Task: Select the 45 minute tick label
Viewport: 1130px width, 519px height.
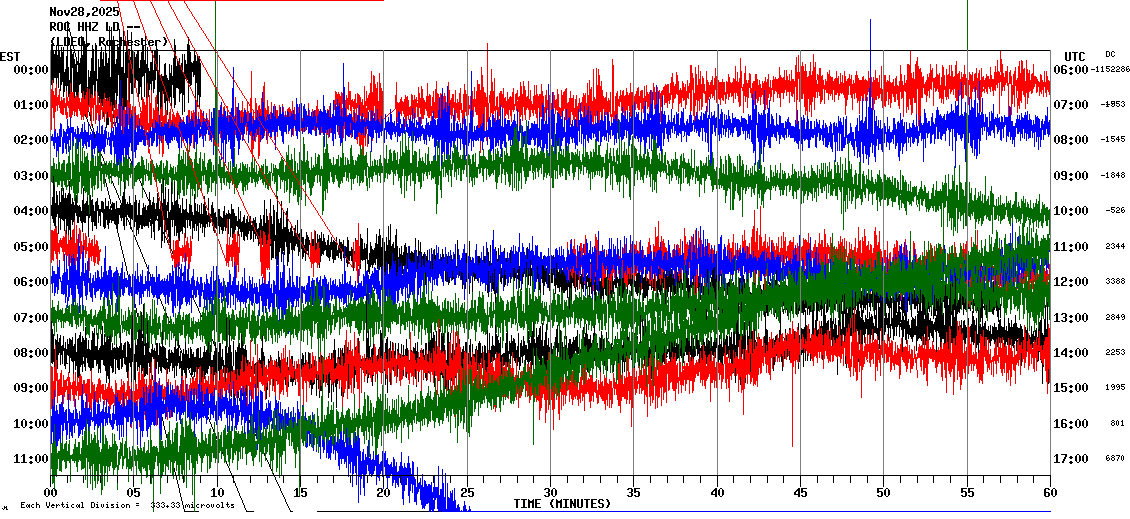Action: coord(800,493)
